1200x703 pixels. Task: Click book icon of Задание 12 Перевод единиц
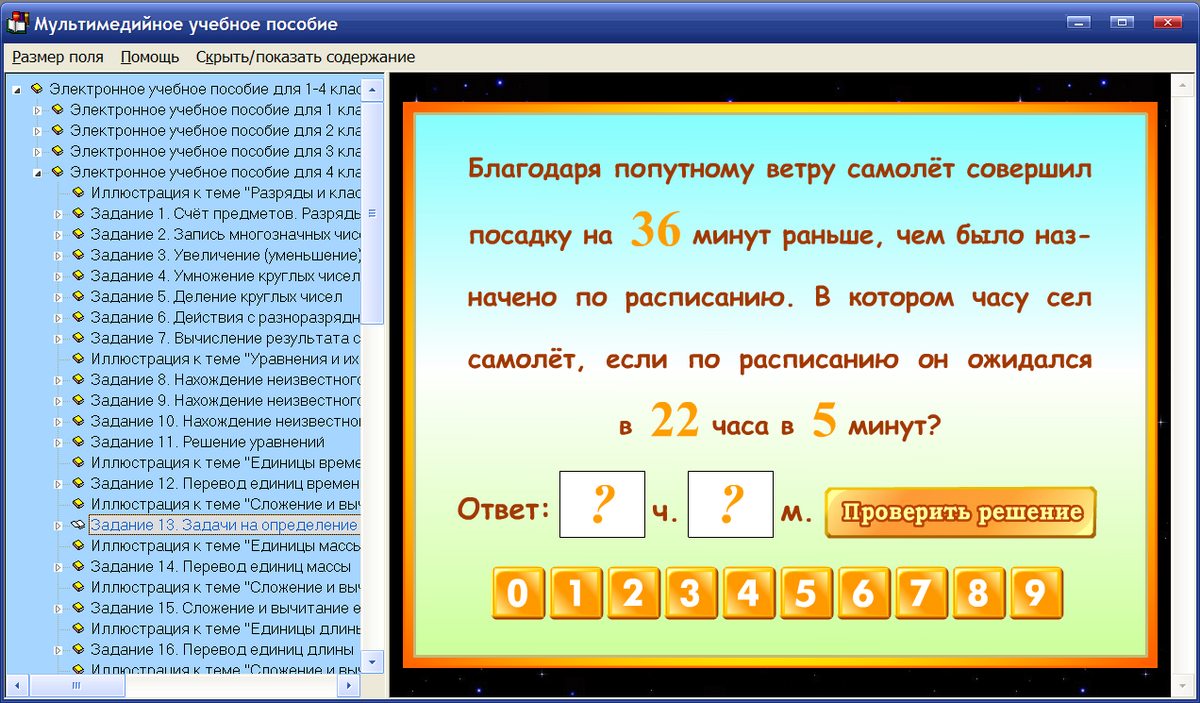click(78, 483)
